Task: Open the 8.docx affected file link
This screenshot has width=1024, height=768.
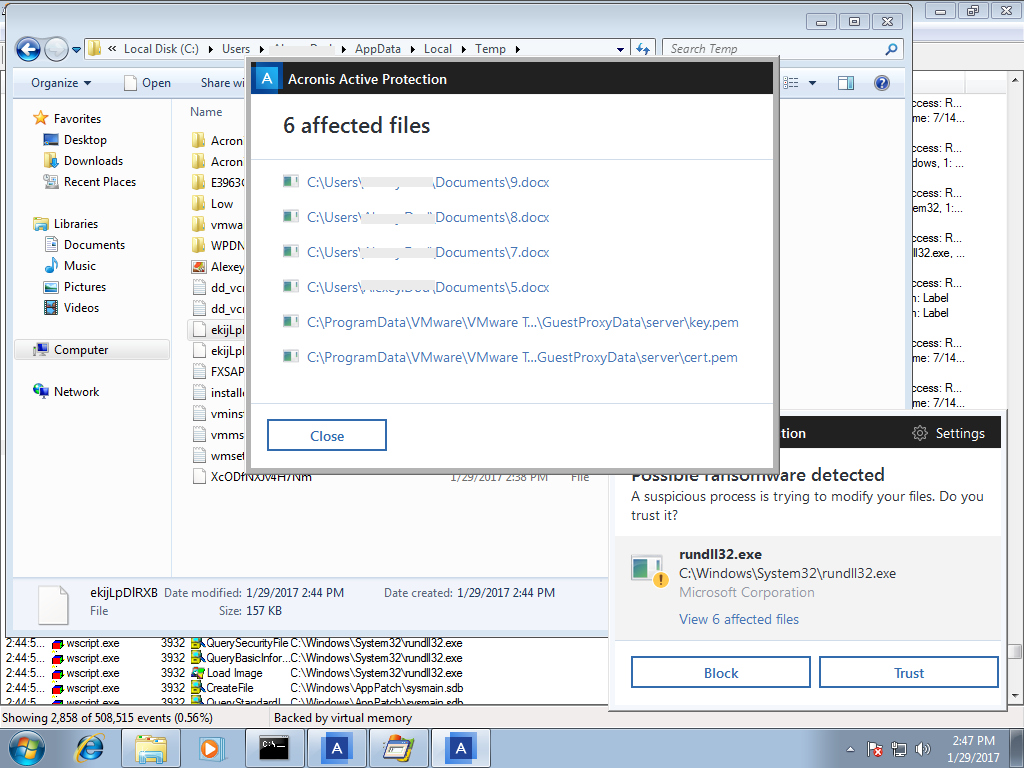Action: (x=428, y=217)
